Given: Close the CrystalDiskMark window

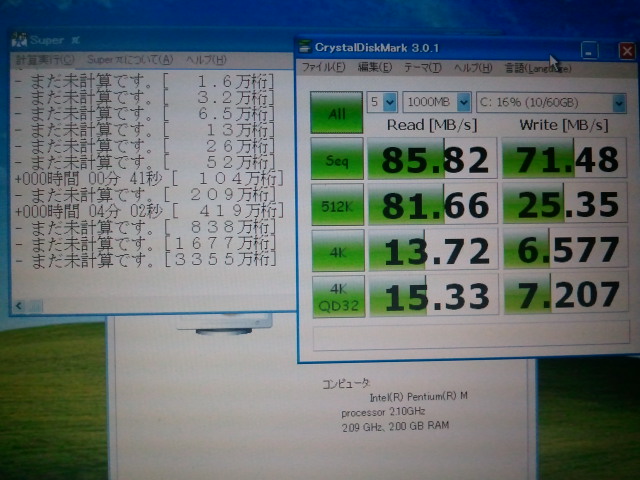Looking at the screenshot, I should click(627, 51).
